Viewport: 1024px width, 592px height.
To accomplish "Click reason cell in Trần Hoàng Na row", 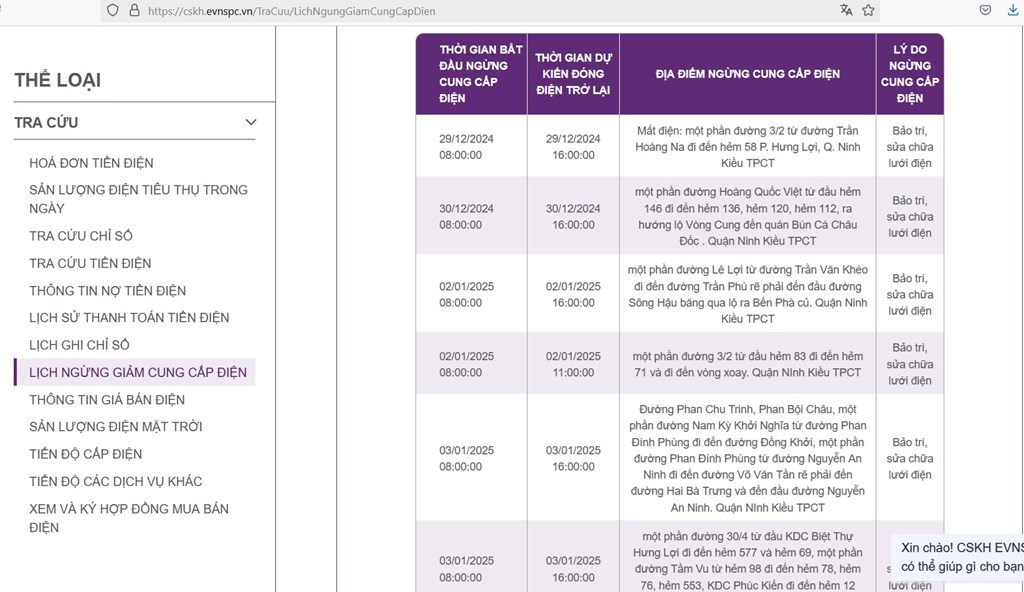I will click(x=910, y=147).
